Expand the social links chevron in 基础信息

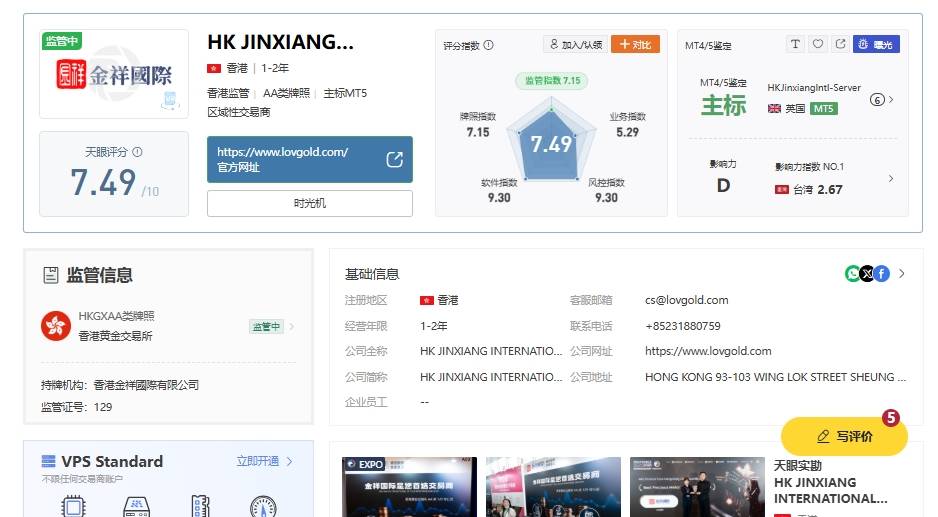point(902,273)
